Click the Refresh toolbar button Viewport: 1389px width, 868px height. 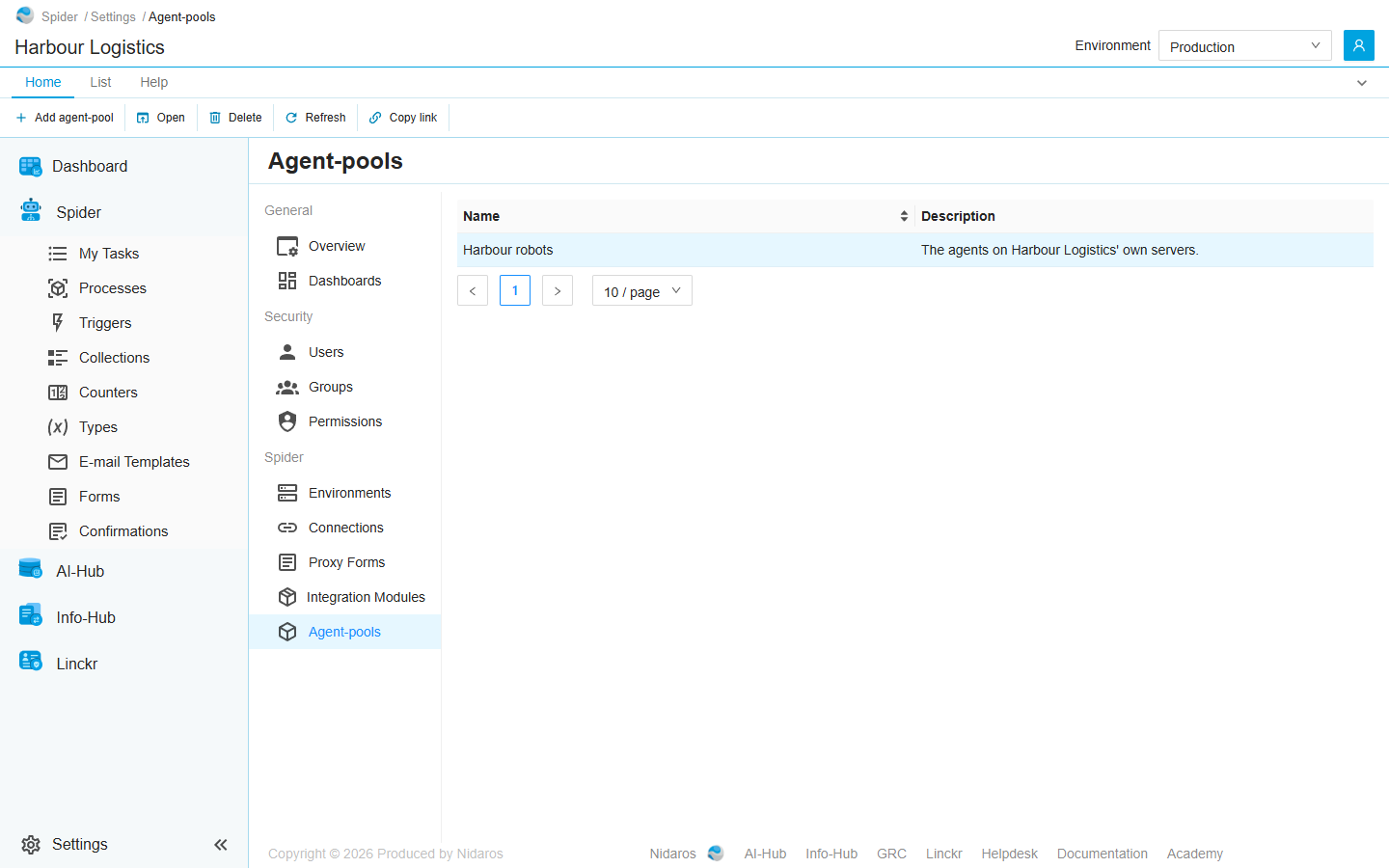pyautogui.click(x=315, y=118)
